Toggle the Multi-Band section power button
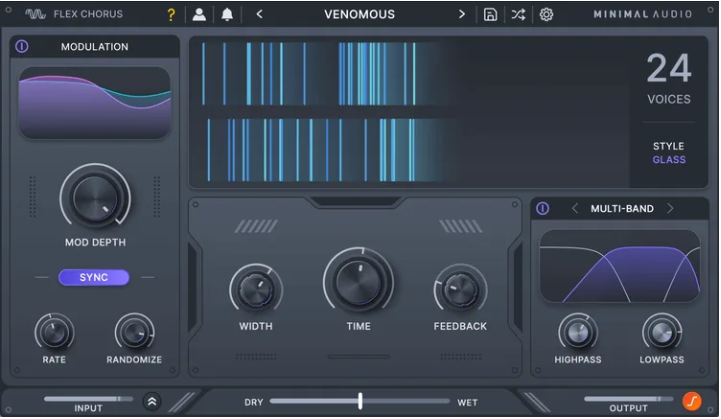 tap(543, 209)
